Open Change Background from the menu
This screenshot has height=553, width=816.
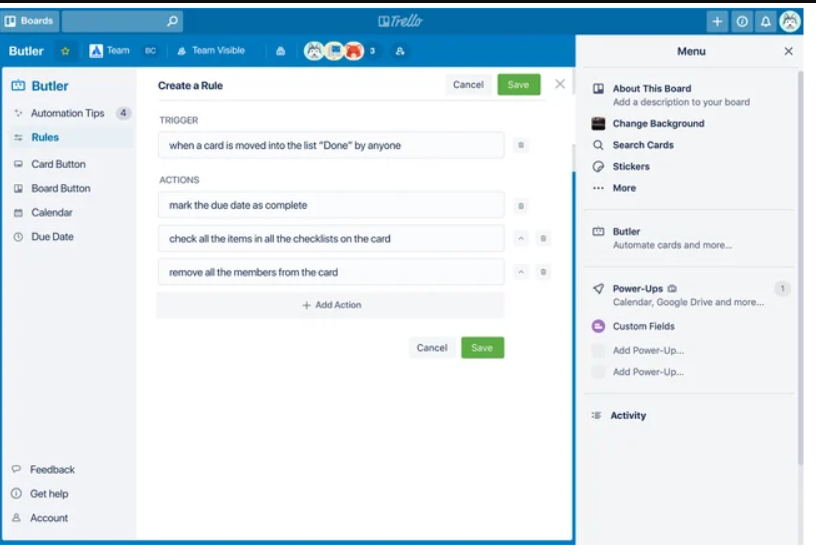point(657,124)
